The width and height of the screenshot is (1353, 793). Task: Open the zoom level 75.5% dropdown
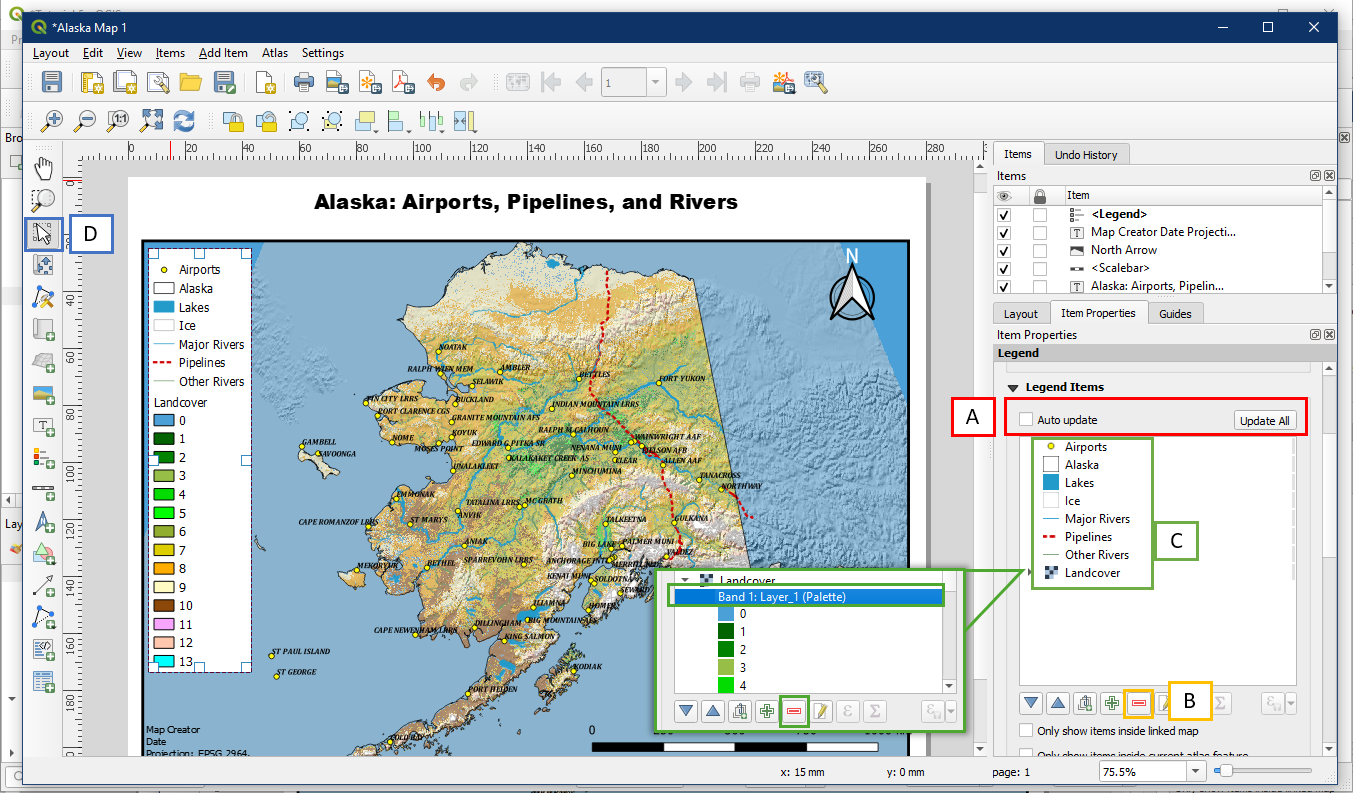(x=1195, y=771)
